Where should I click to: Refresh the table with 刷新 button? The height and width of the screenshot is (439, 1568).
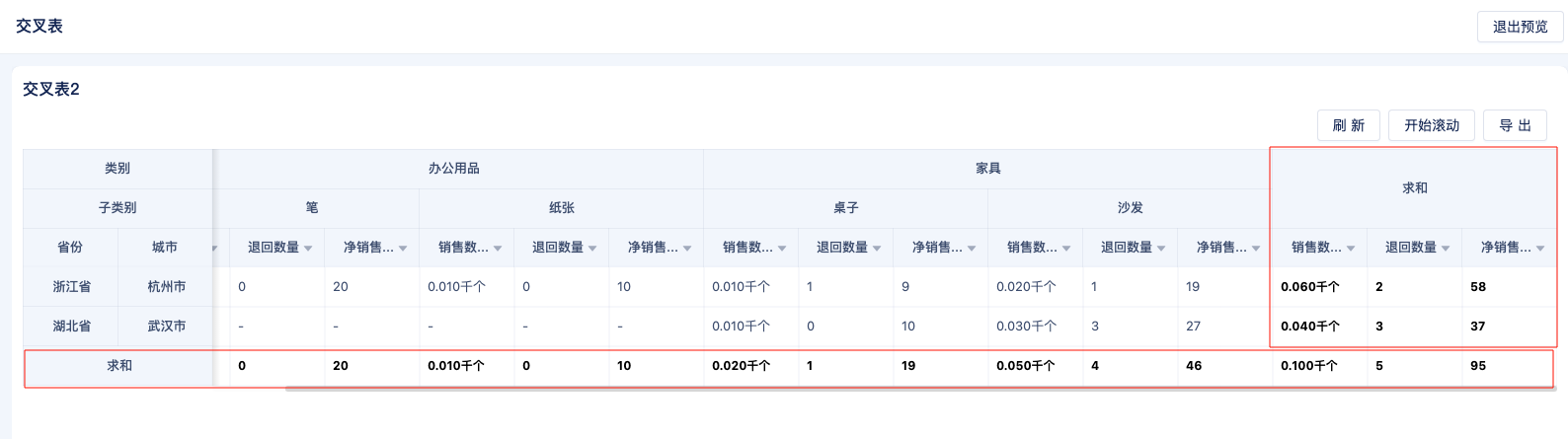pyautogui.click(x=1348, y=125)
